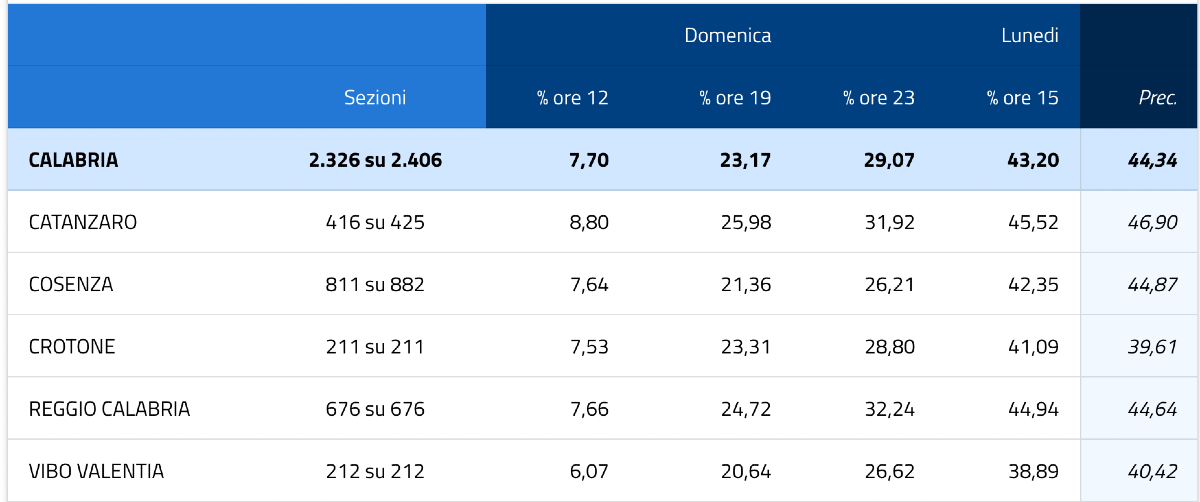Click the % ore 19 column header
The image size is (1200, 502).
[x=735, y=98]
